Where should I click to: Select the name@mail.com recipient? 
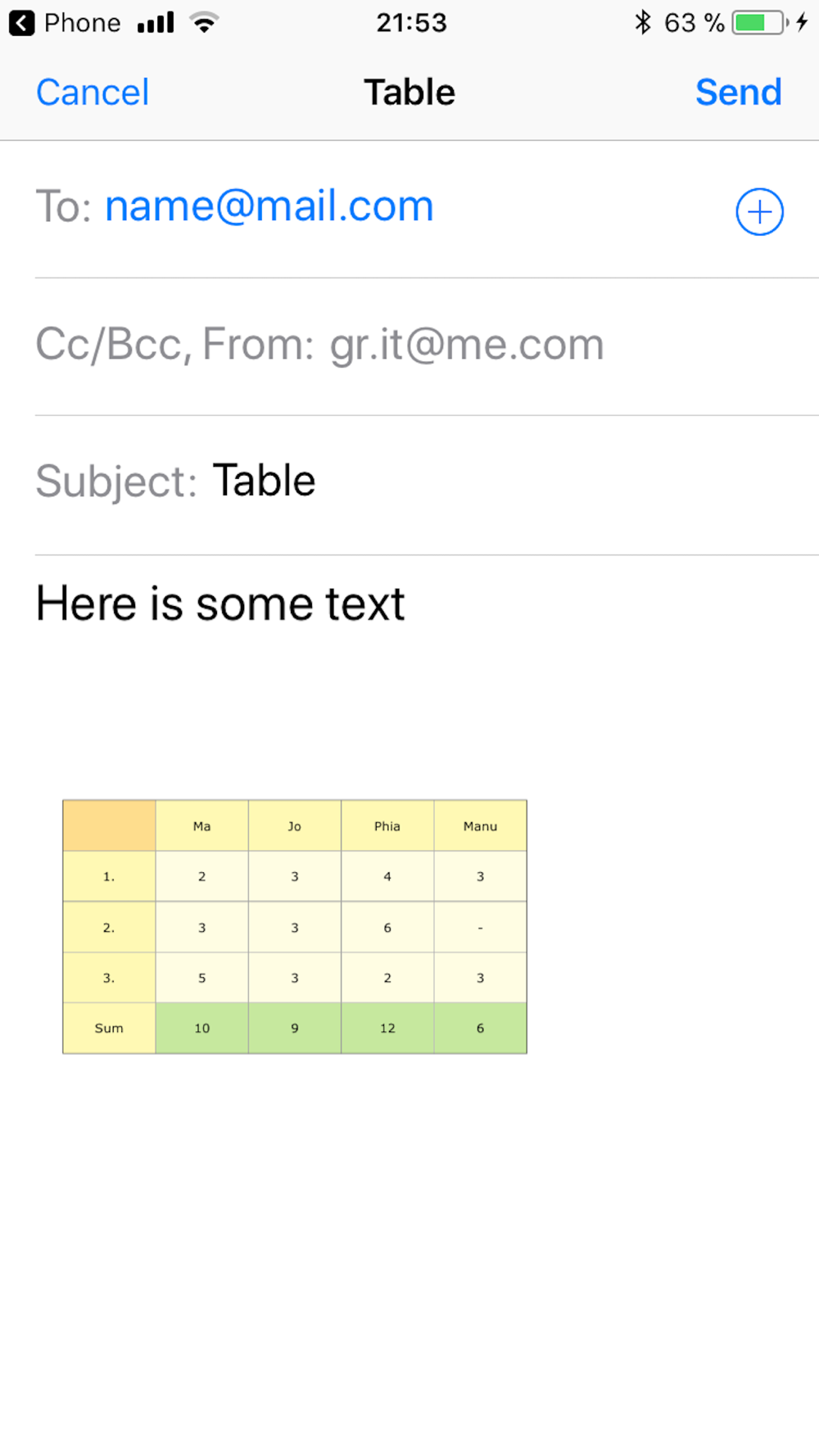tap(269, 206)
